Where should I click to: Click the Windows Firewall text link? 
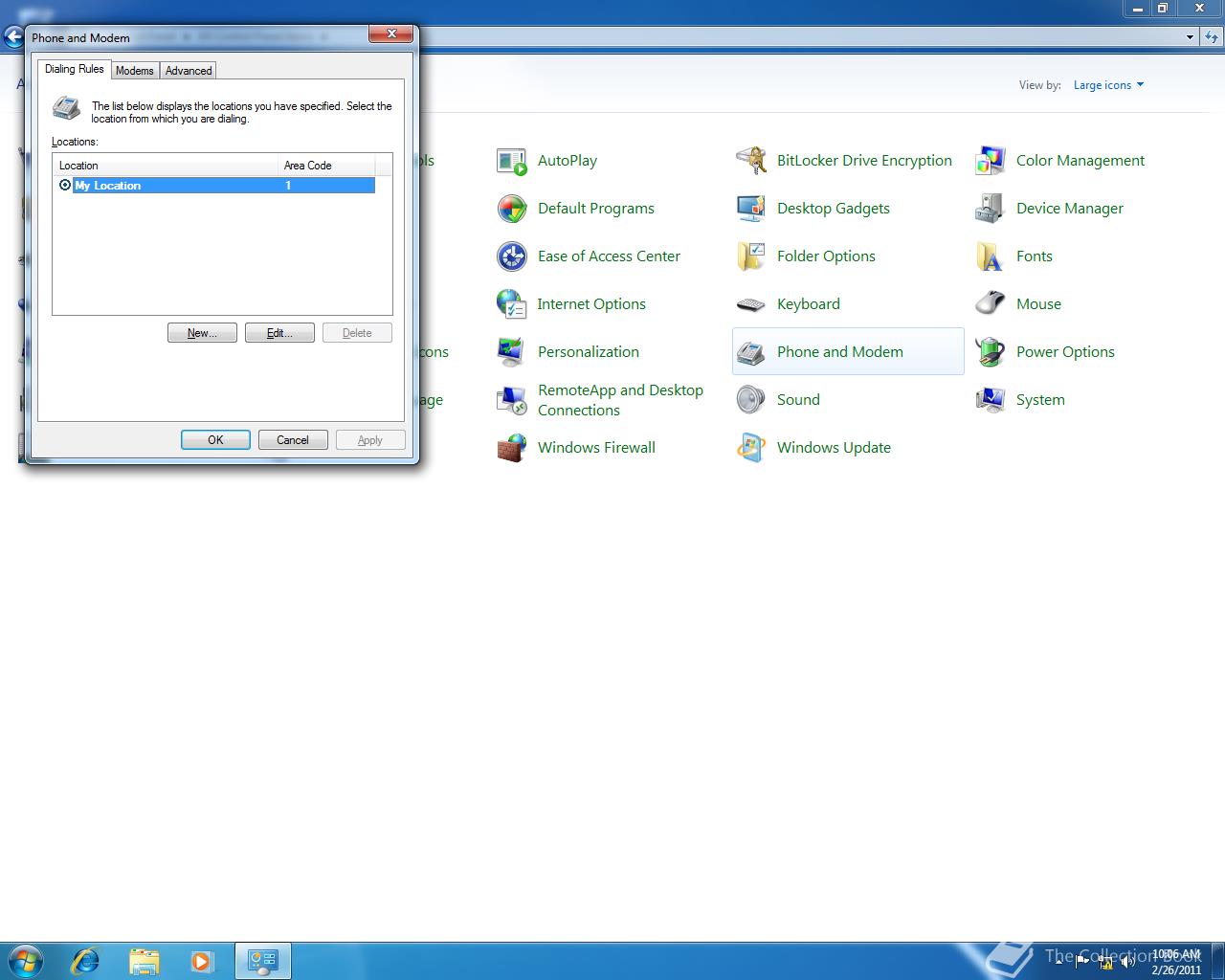[x=596, y=448]
